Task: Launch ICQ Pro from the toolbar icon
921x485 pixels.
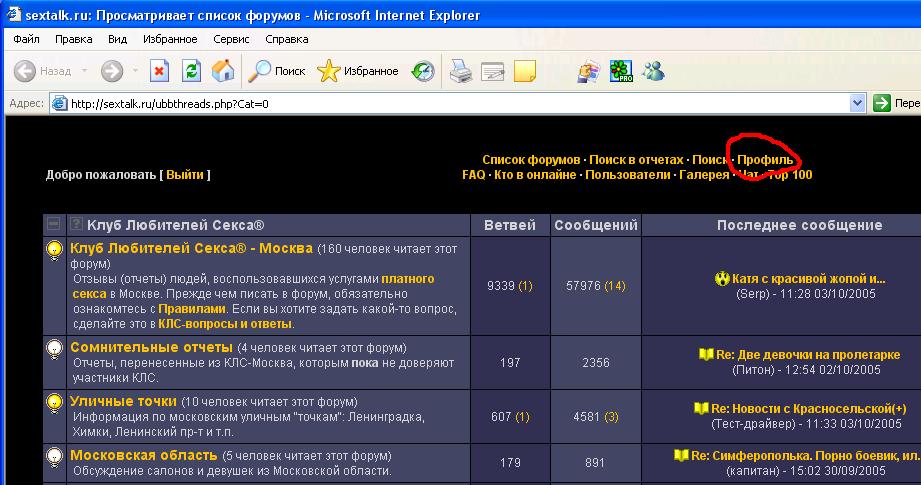Action: (623, 71)
